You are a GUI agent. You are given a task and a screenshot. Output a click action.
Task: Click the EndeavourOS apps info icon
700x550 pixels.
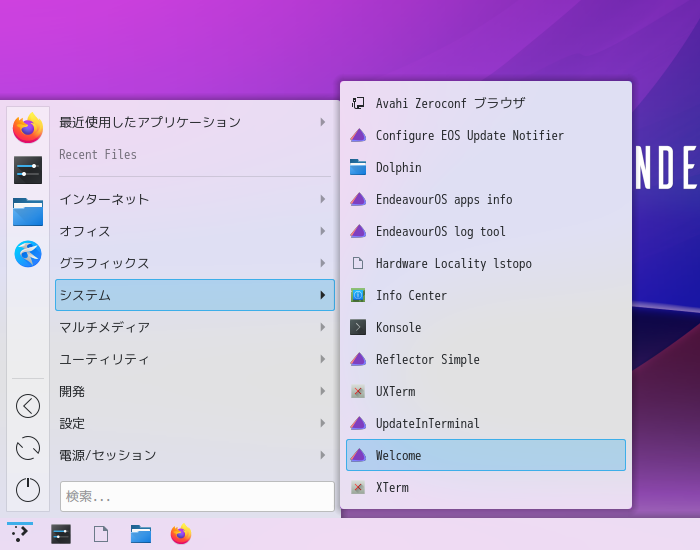click(358, 199)
